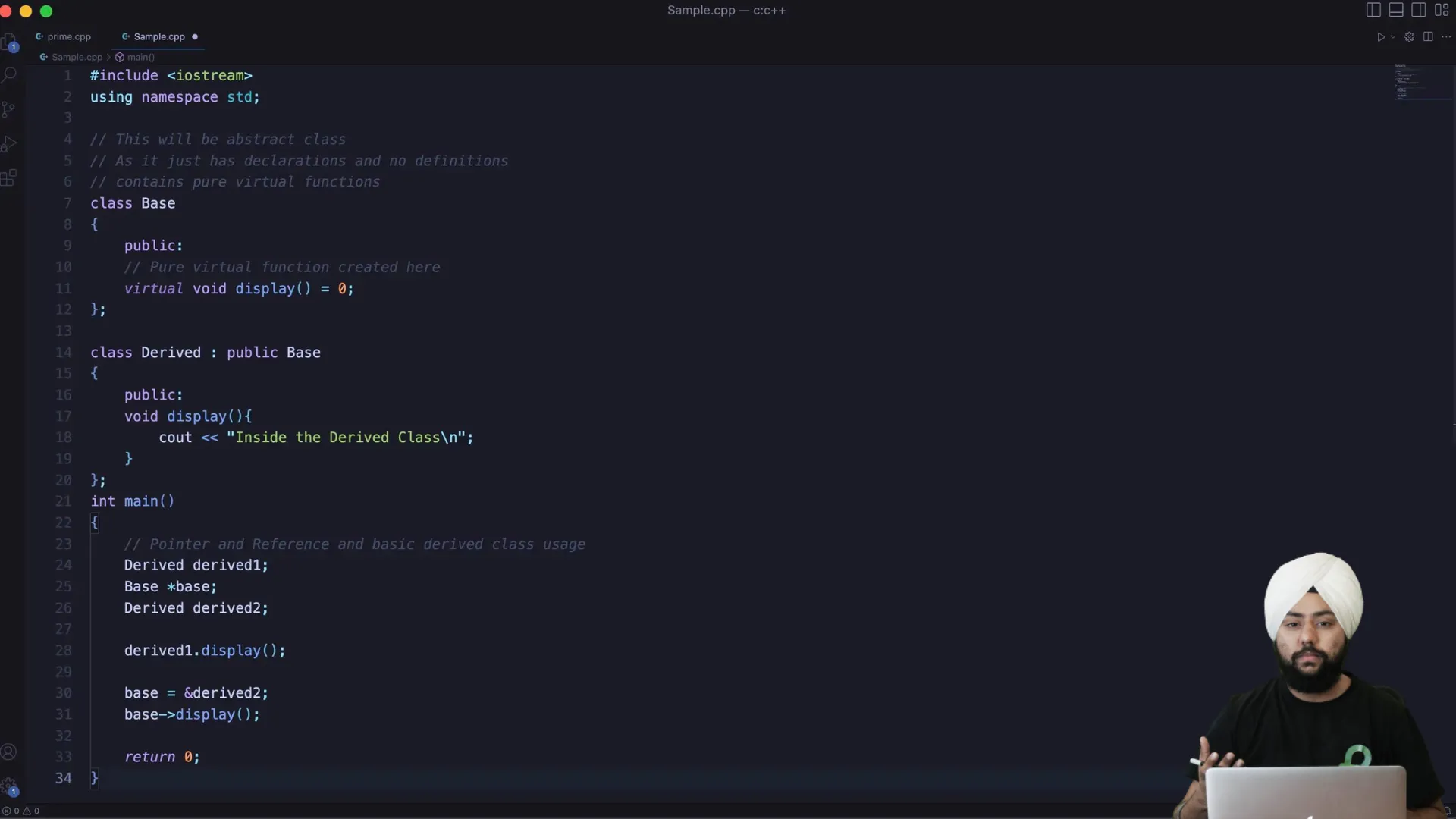Toggle bottom panel layout button
This screenshot has width=1456, height=819.
pyautogui.click(x=1396, y=10)
